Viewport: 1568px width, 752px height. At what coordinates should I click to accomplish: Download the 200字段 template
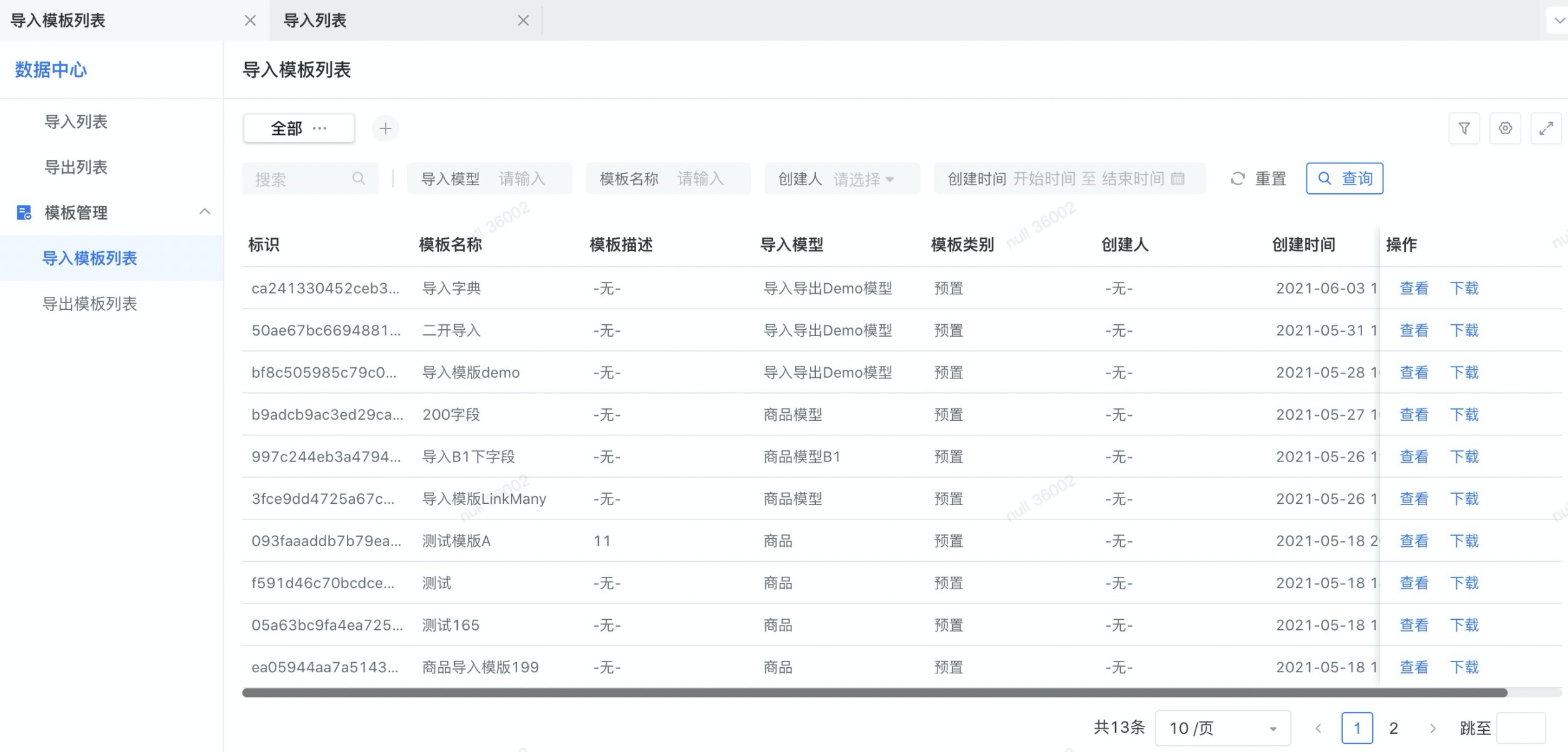pos(1464,415)
